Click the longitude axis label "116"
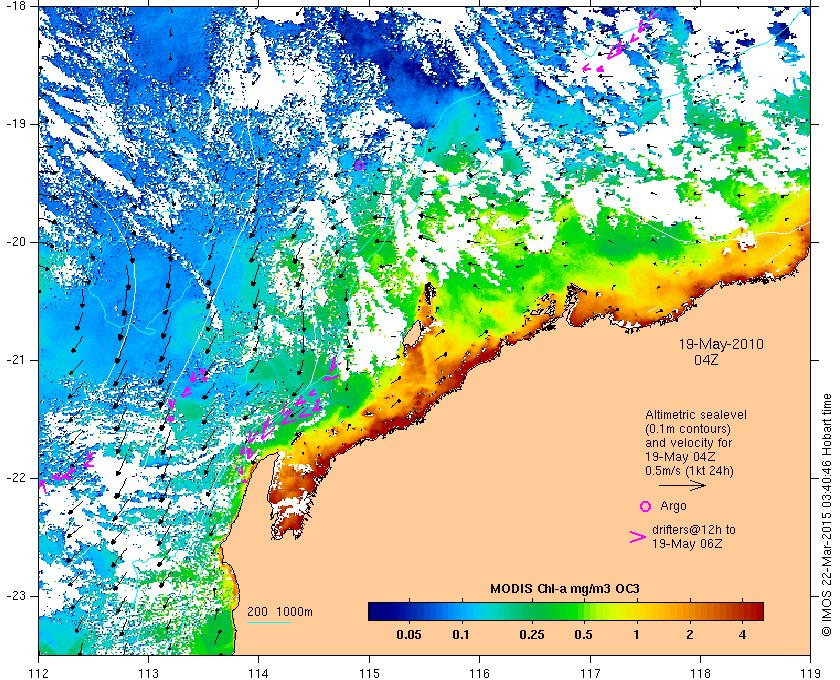This screenshot has height=680, width=840. click(479, 672)
